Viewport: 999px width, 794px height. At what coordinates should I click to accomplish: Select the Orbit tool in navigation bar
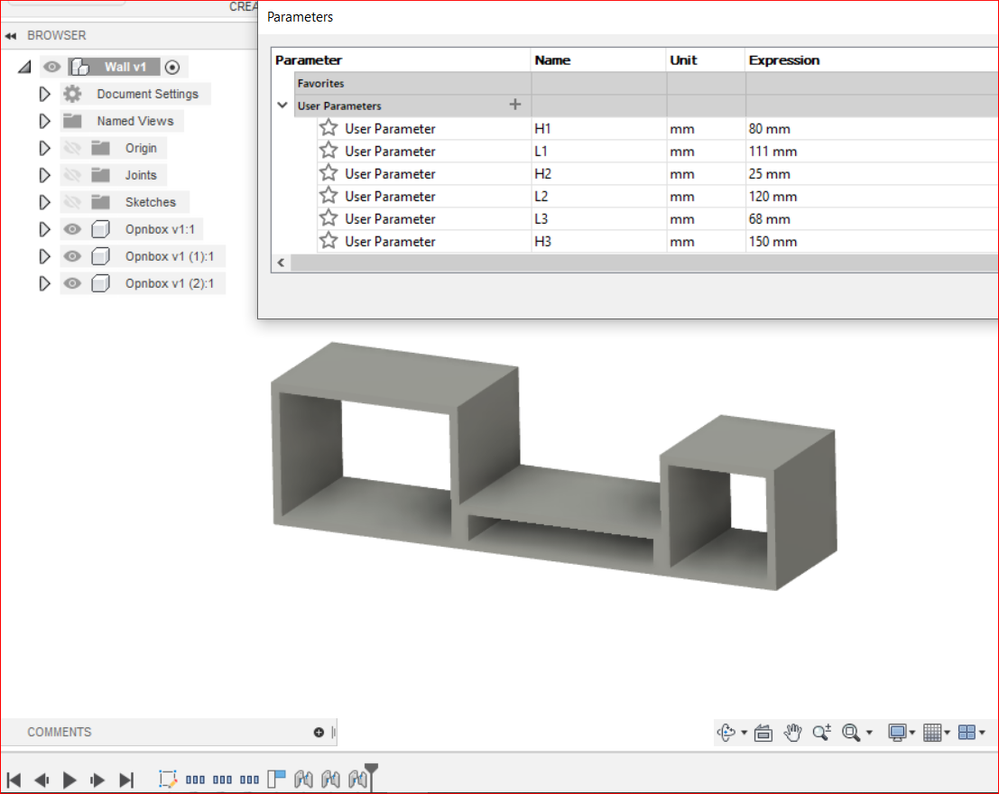726,732
